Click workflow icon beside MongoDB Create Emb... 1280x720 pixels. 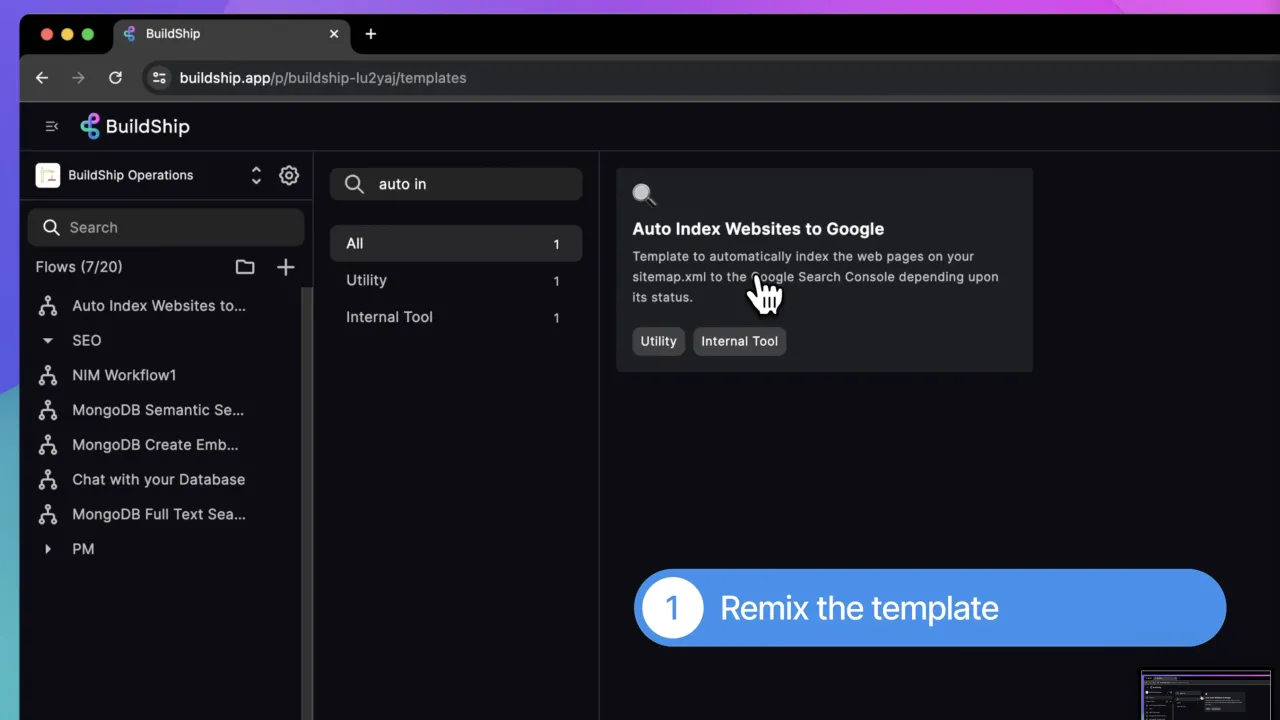pyautogui.click(x=47, y=445)
